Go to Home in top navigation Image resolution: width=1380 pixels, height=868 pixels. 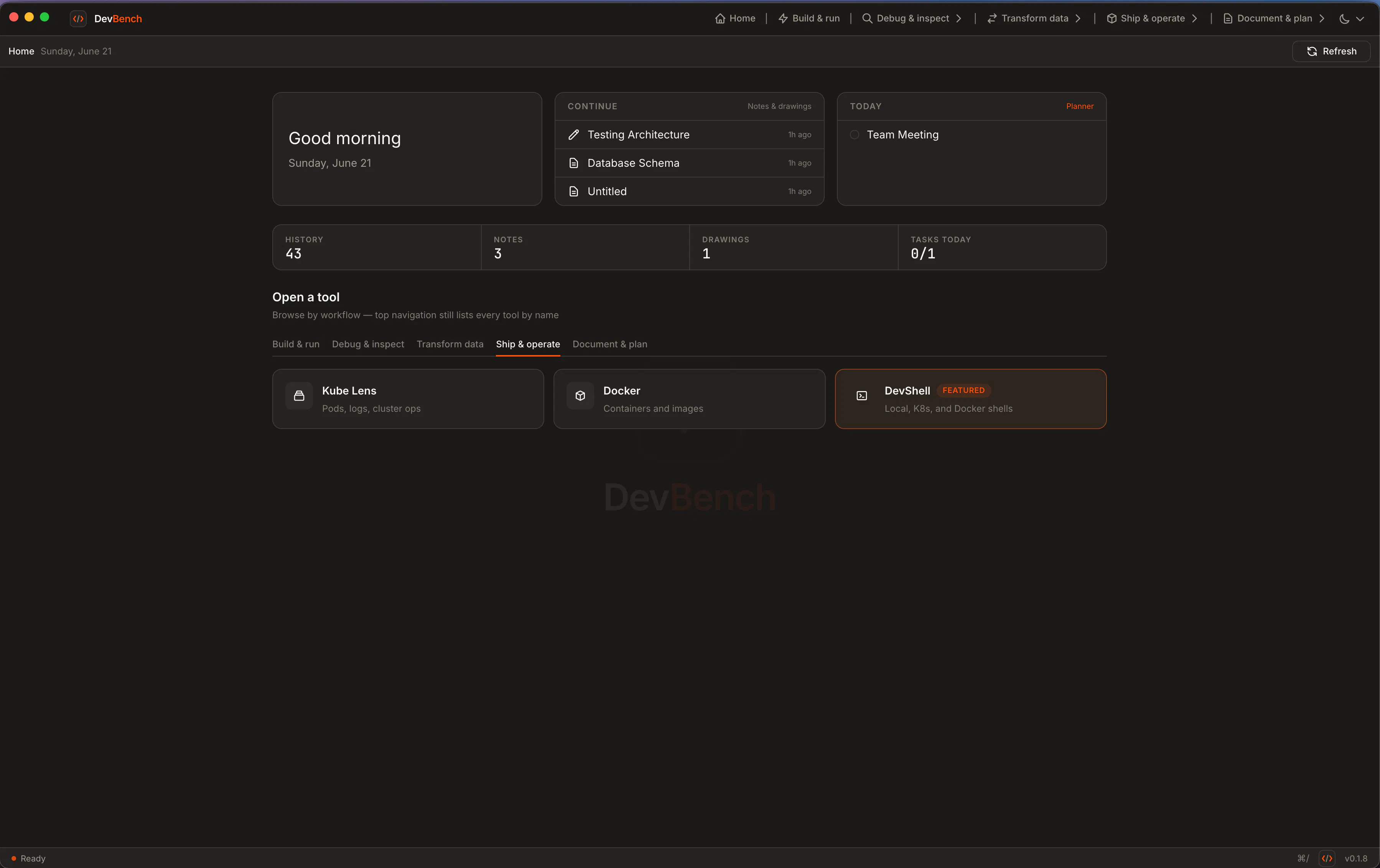click(x=735, y=18)
